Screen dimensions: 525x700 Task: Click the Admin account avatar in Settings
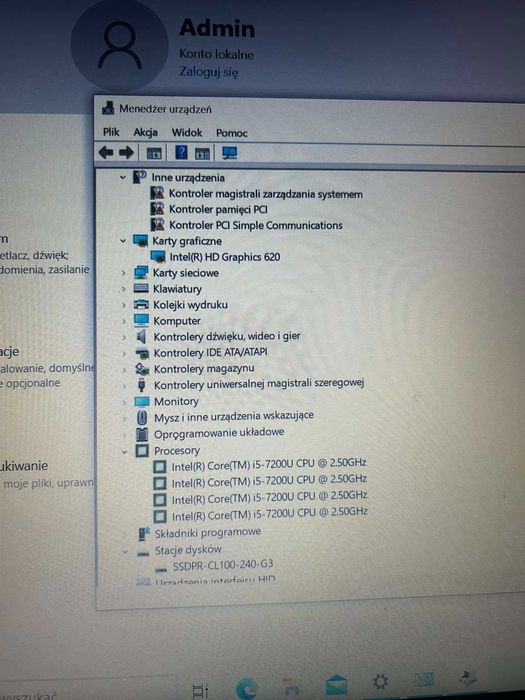point(120,45)
